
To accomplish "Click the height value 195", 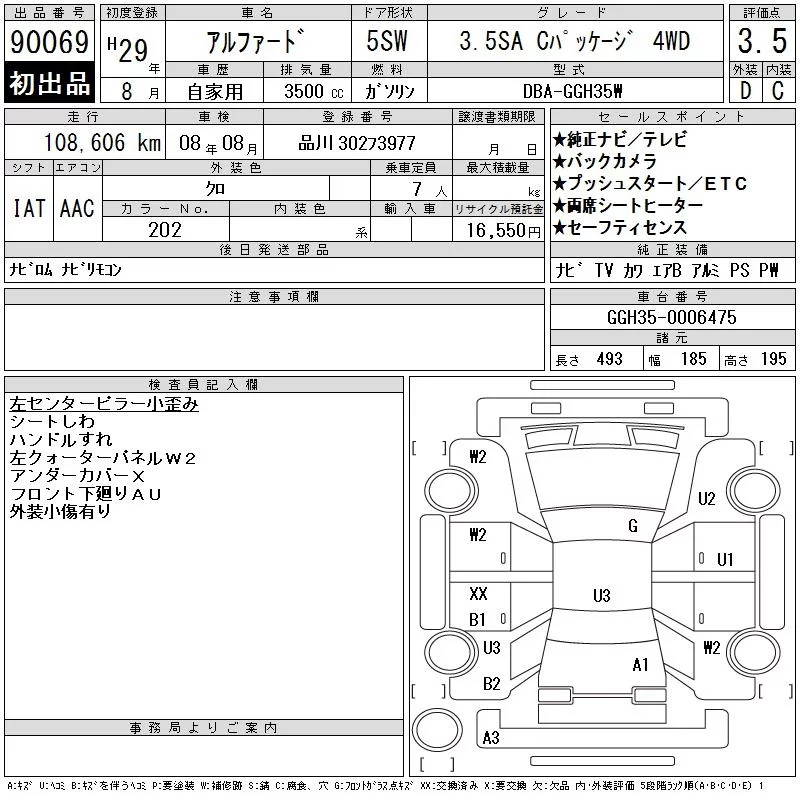I will tap(773, 359).
